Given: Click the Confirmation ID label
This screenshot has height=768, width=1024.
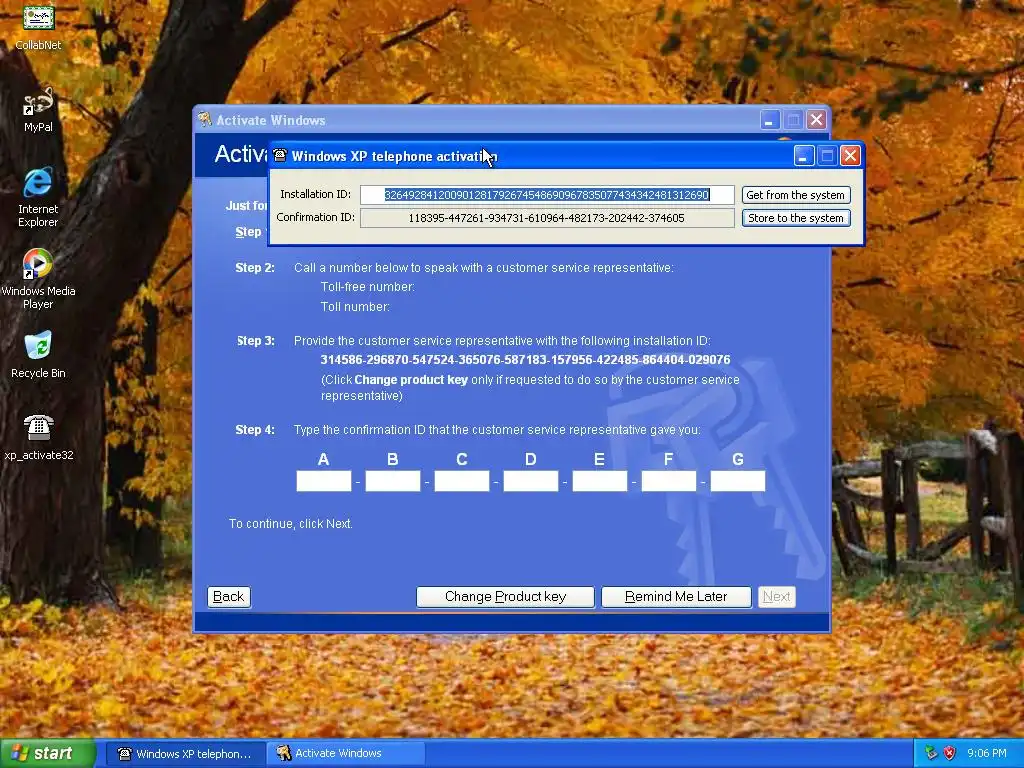Looking at the screenshot, I should (315, 217).
